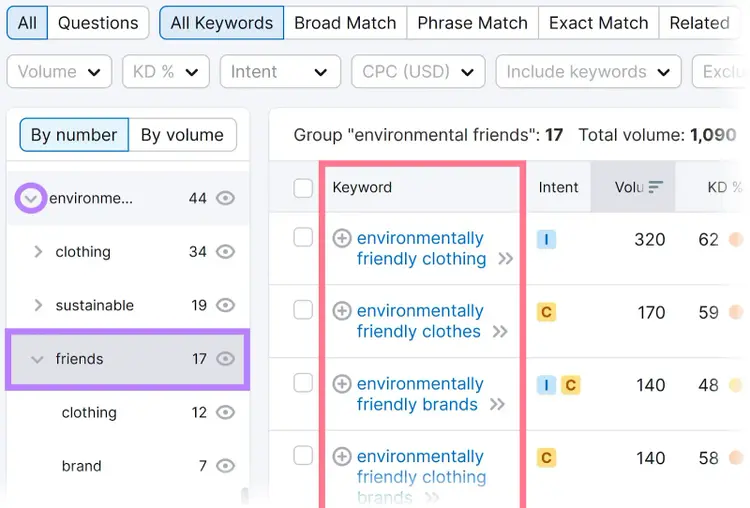Expand the clothing group under environme...
This screenshot has height=508, width=750.
pos(38,252)
